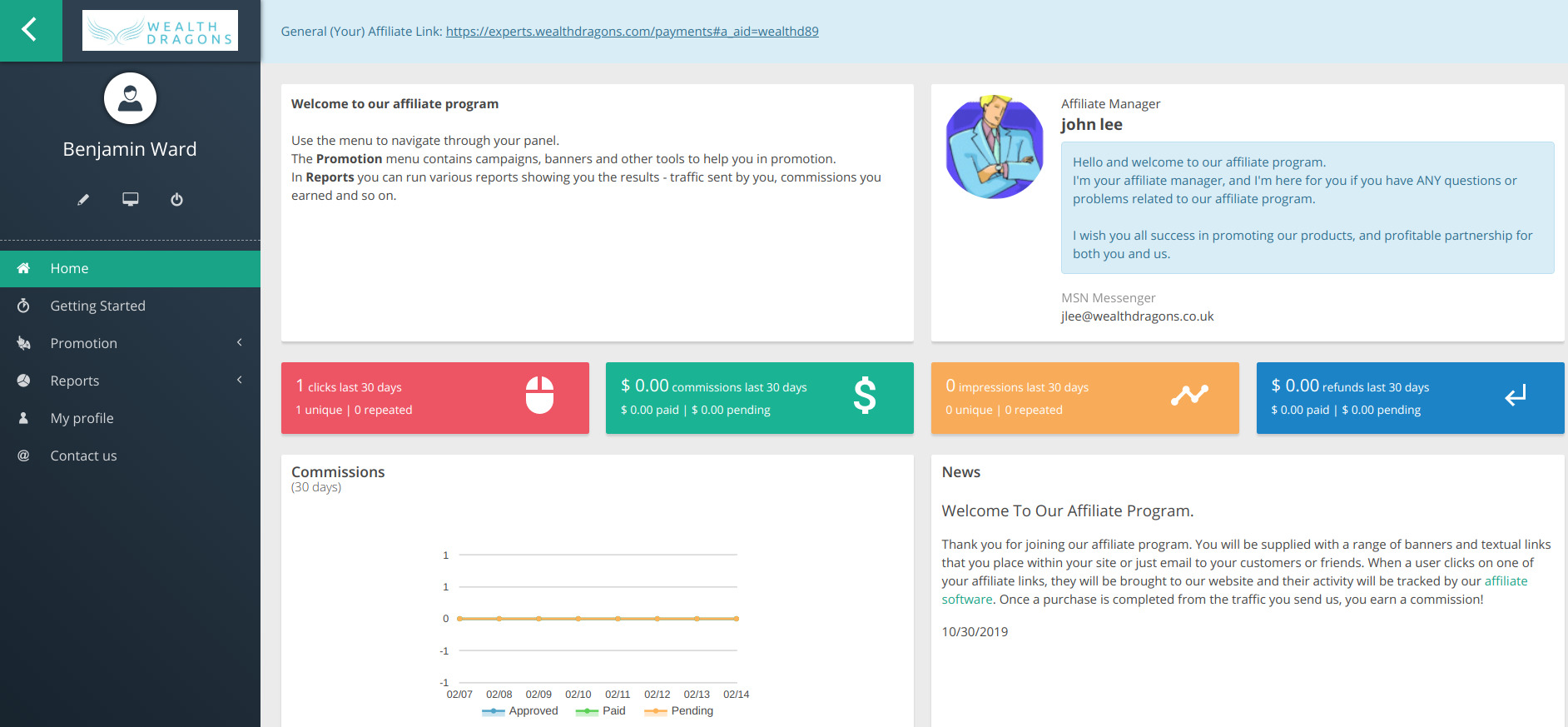Click the back arrow icon in the header
This screenshot has height=727, width=1568.
tap(30, 30)
